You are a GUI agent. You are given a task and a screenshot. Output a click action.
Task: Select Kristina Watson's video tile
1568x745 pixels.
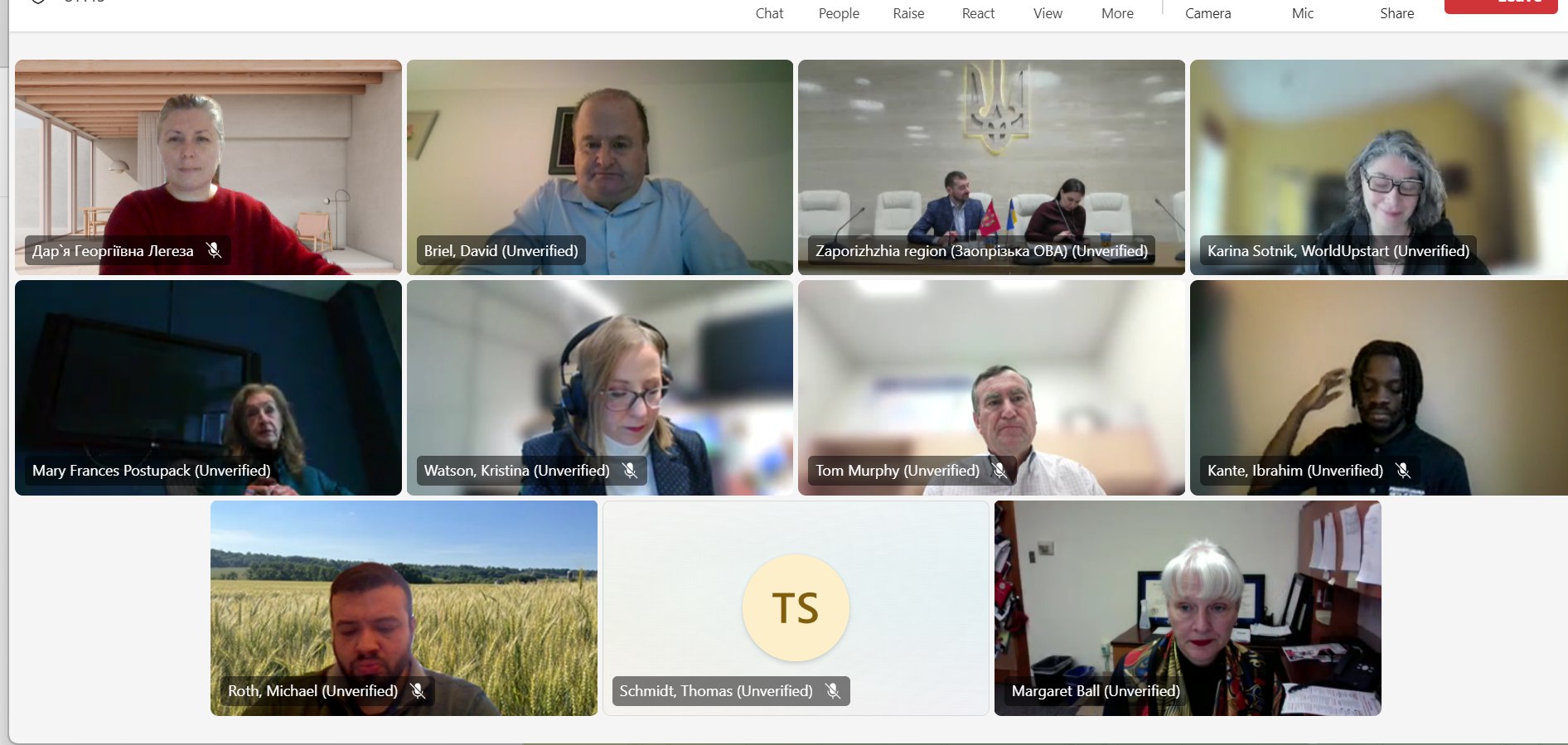click(x=600, y=388)
